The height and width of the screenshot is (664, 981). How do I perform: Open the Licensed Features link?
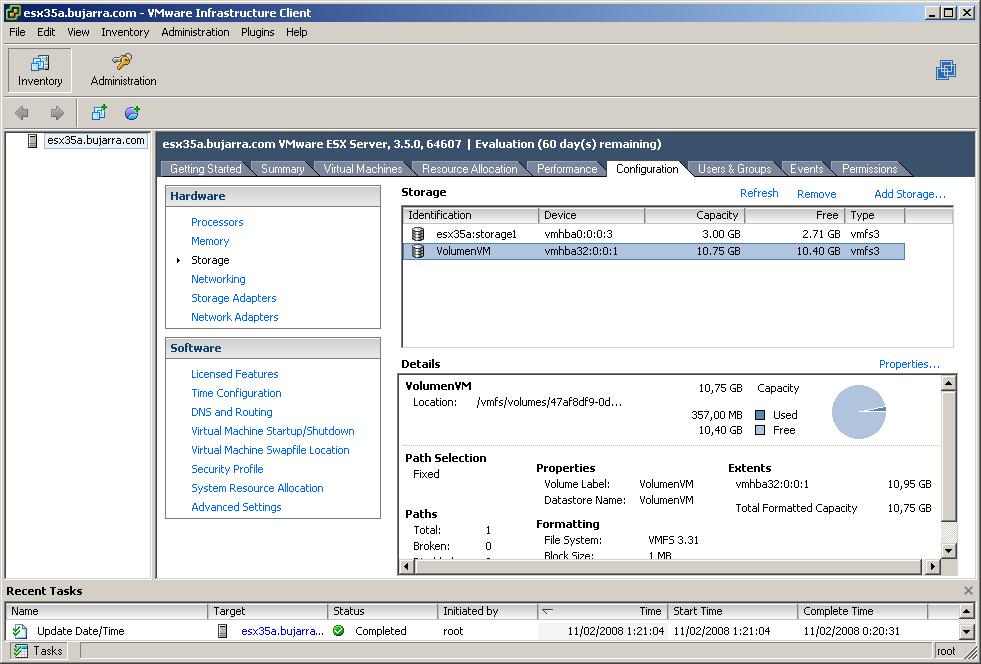tap(235, 374)
